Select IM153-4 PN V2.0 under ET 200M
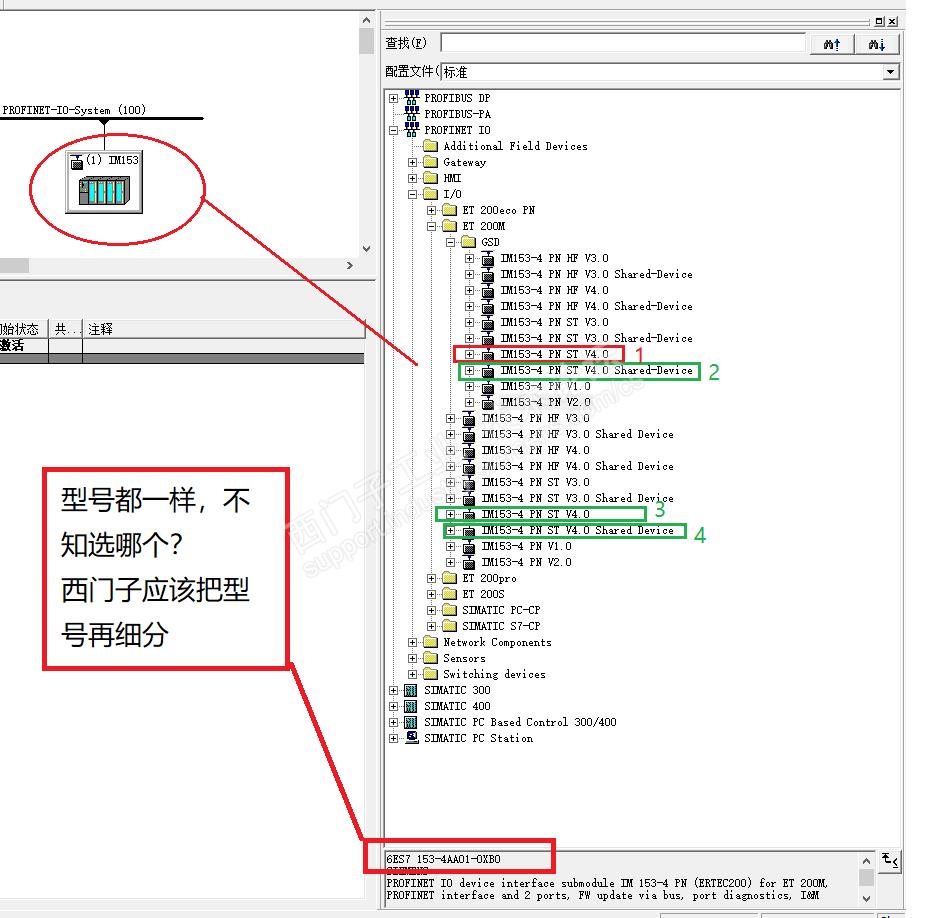The width and height of the screenshot is (927, 918). tap(527, 562)
